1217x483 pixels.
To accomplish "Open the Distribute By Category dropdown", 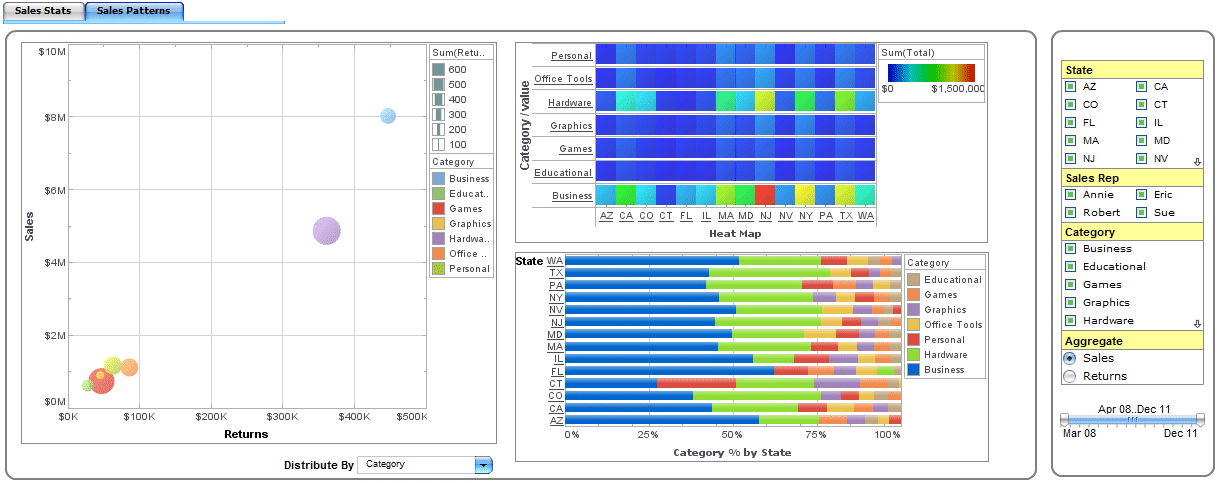I will point(484,465).
